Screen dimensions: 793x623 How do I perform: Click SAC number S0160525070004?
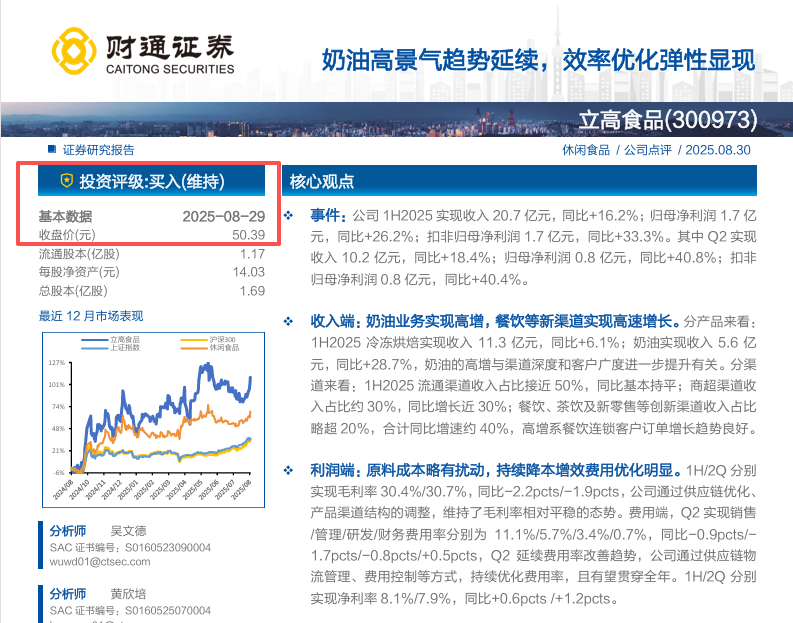[x=168, y=610]
